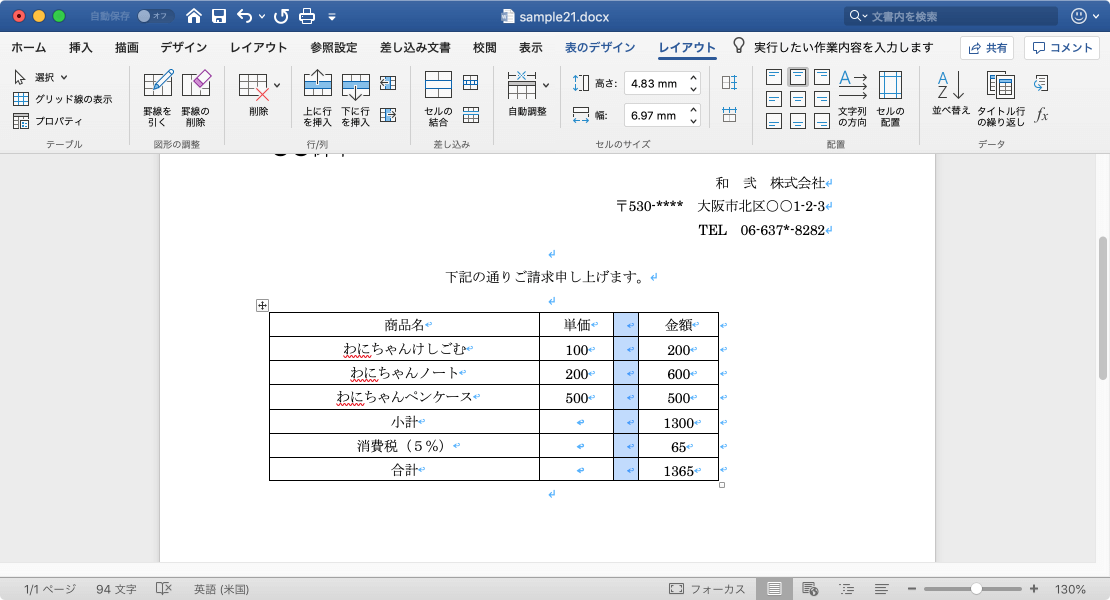
Task: Distribute columns evenly icon
Action: [729, 115]
